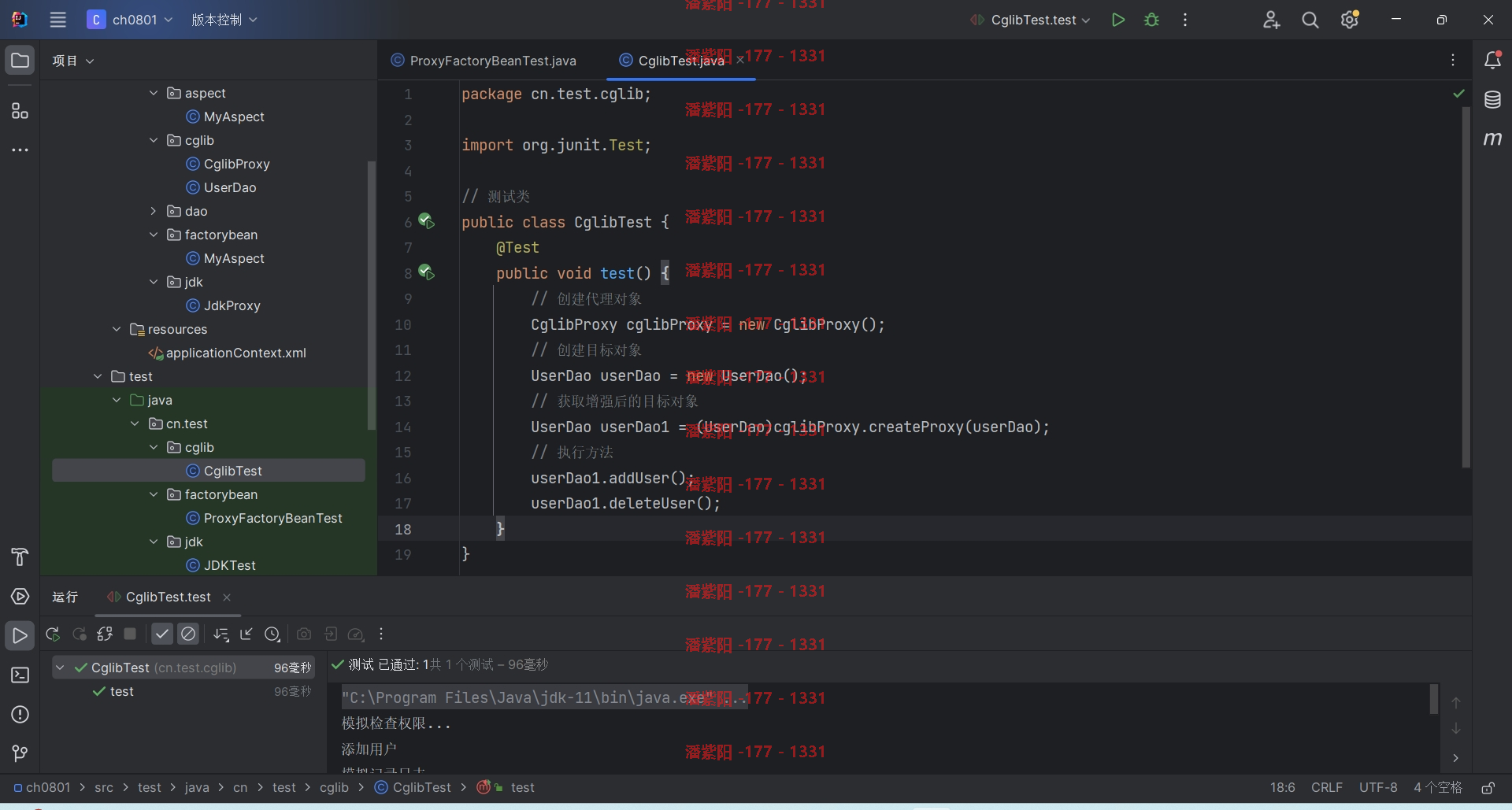This screenshot has height=810, width=1512.
Task: Toggle read-only lock icon in status bar
Action: point(1488,788)
